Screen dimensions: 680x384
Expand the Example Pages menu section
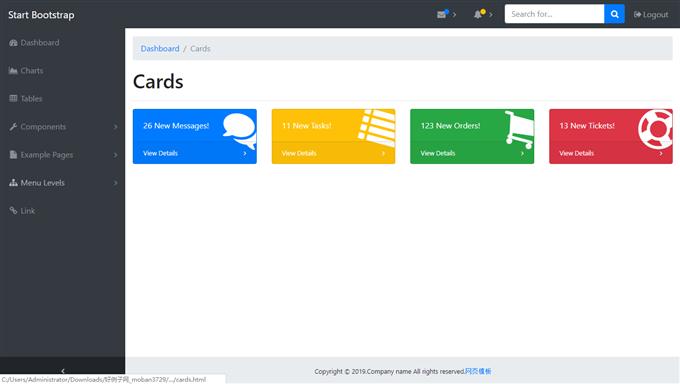pos(63,155)
